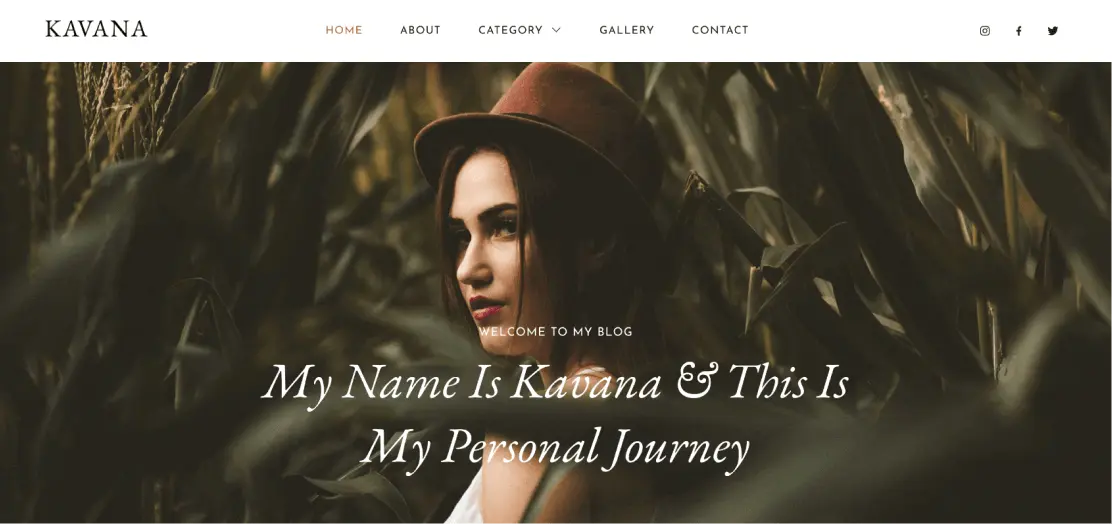
Task: Navigate to the About page
Action: (x=421, y=30)
